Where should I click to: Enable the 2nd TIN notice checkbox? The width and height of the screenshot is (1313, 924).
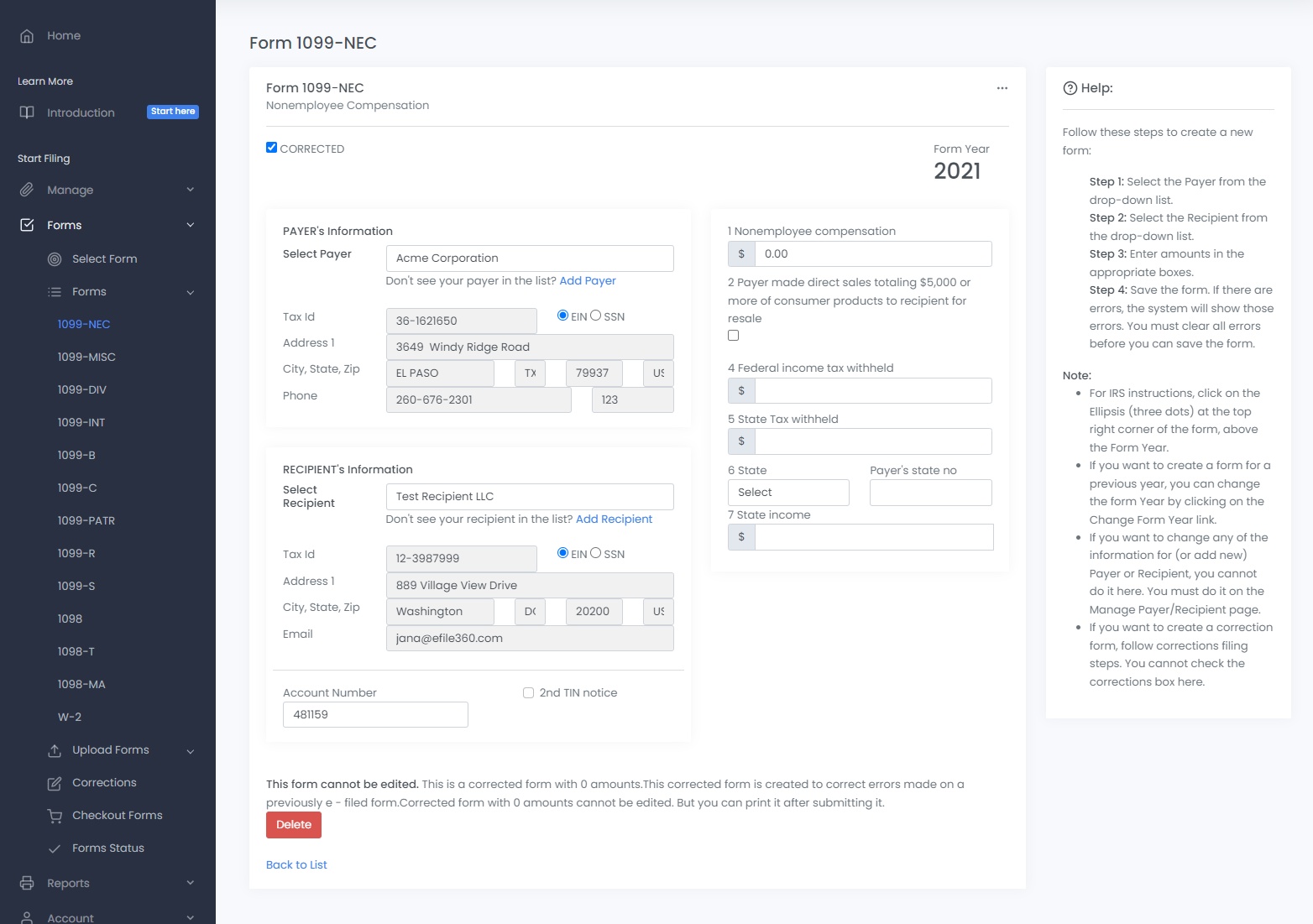coord(528,693)
